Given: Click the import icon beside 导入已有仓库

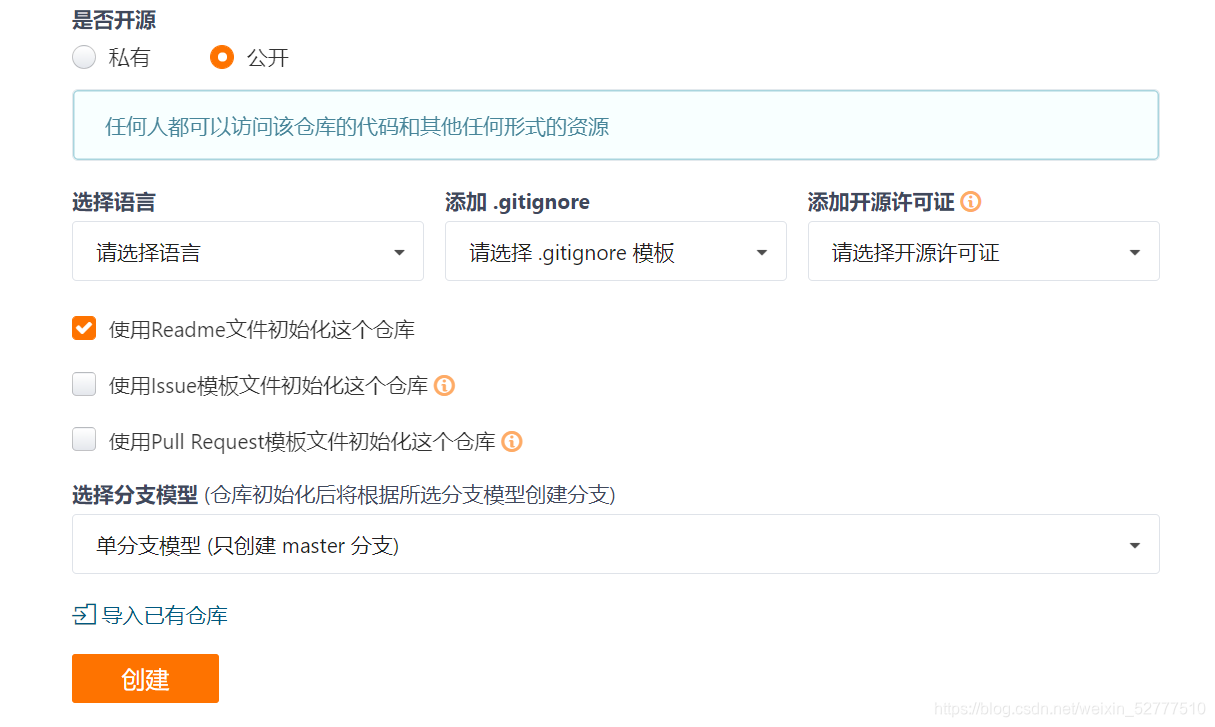Looking at the screenshot, I should 85,615.
